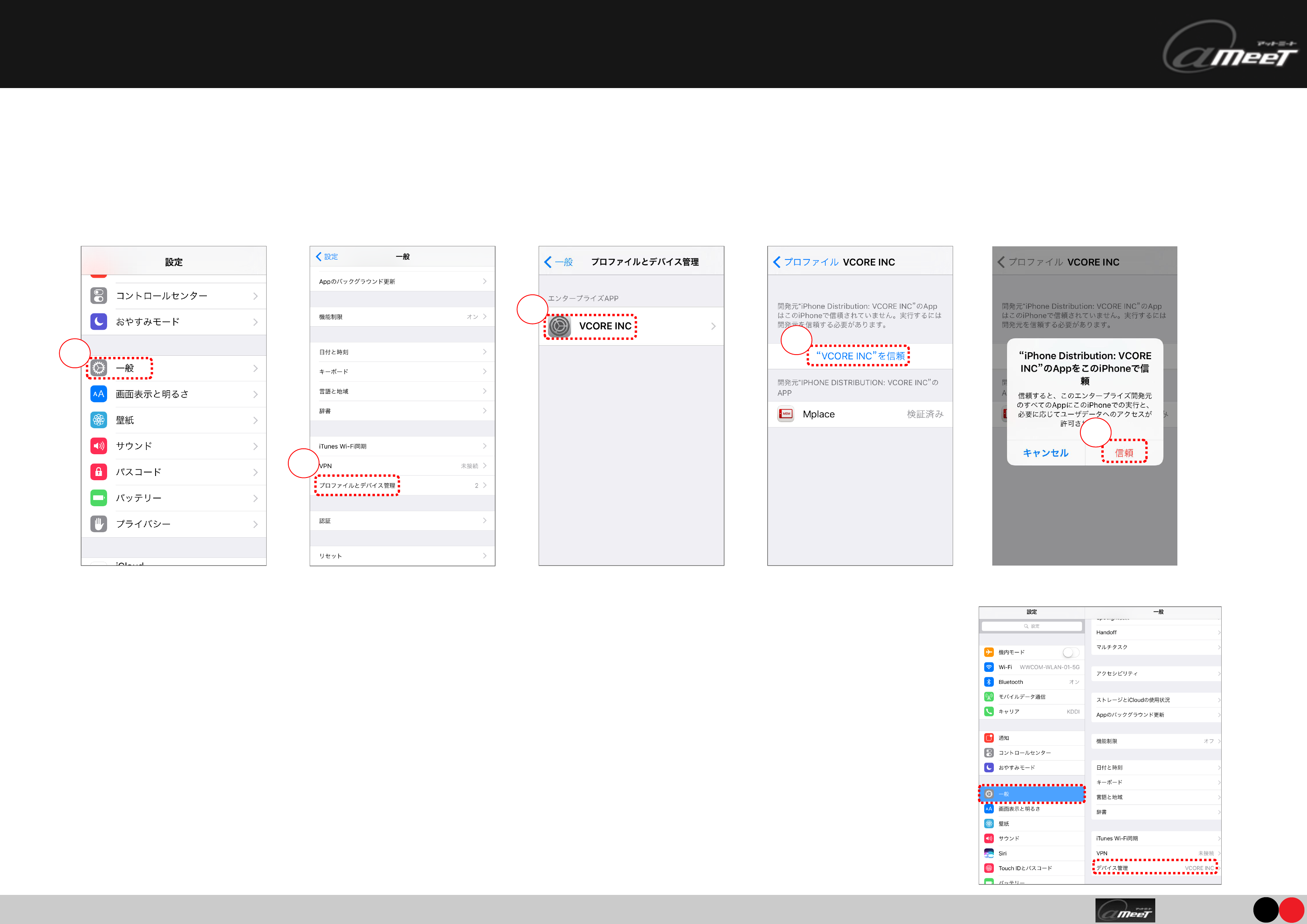Tap the コントロールセンター icon in iPad sidebar

(x=989, y=753)
